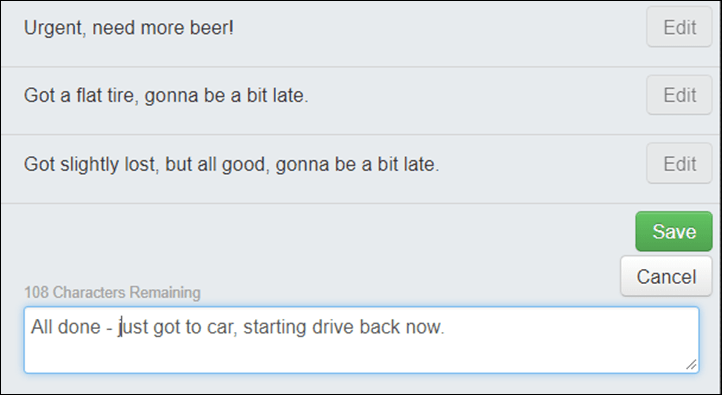This screenshot has width=722, height=395.
Task: Click the "108 Characters Remaining" counter
Action: tap(112, 292)
